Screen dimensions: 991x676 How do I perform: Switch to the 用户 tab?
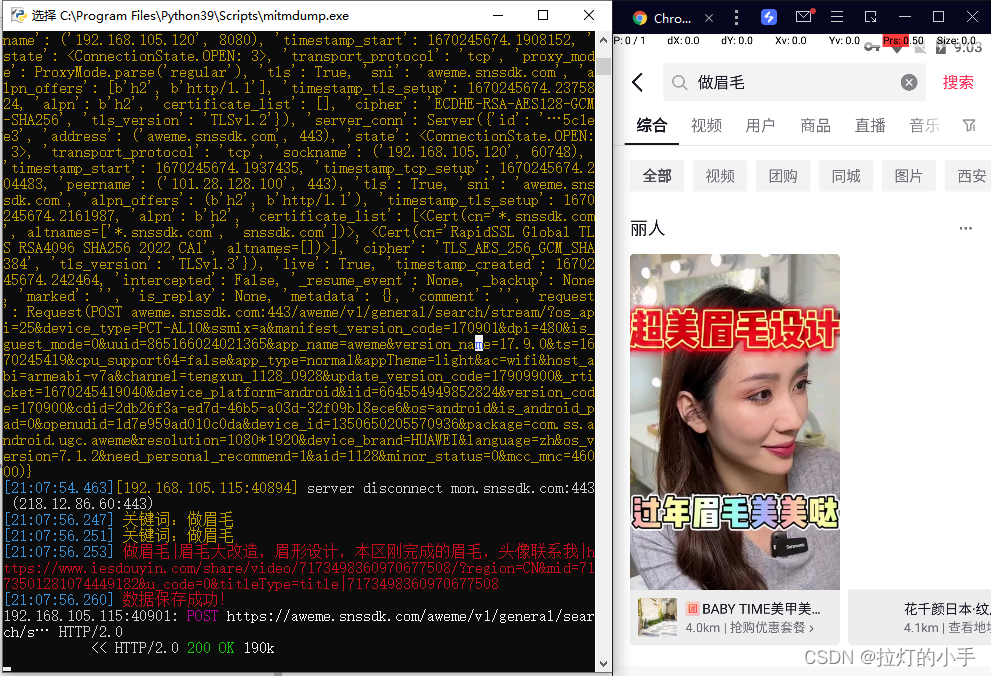pyautogui.click(x=761, y=126)
